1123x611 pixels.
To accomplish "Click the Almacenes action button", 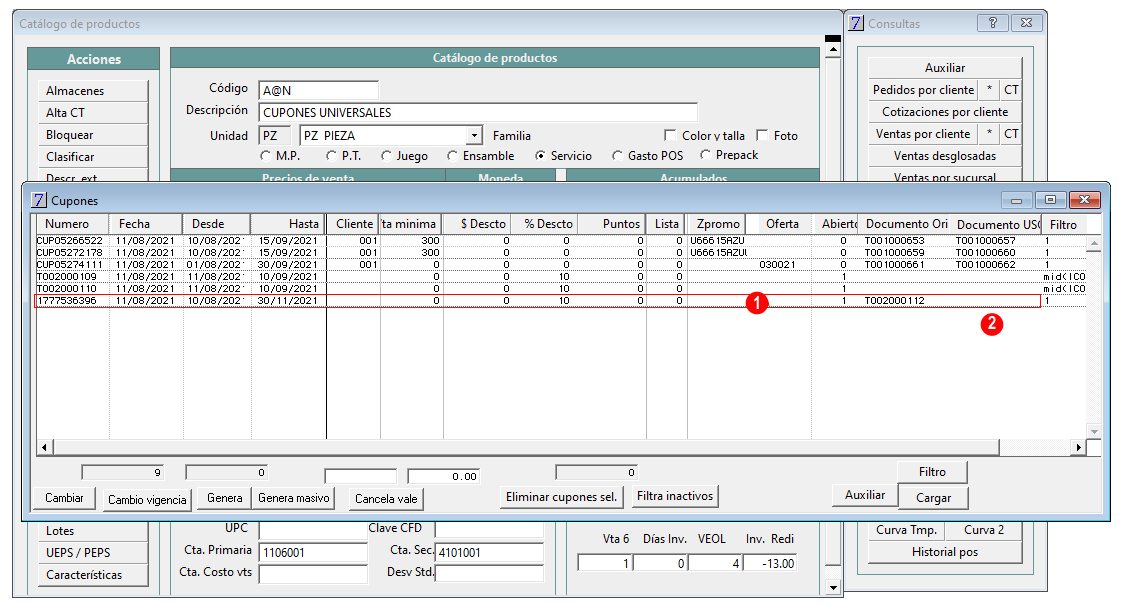I will pyautogui.click(x=93, y=90).
